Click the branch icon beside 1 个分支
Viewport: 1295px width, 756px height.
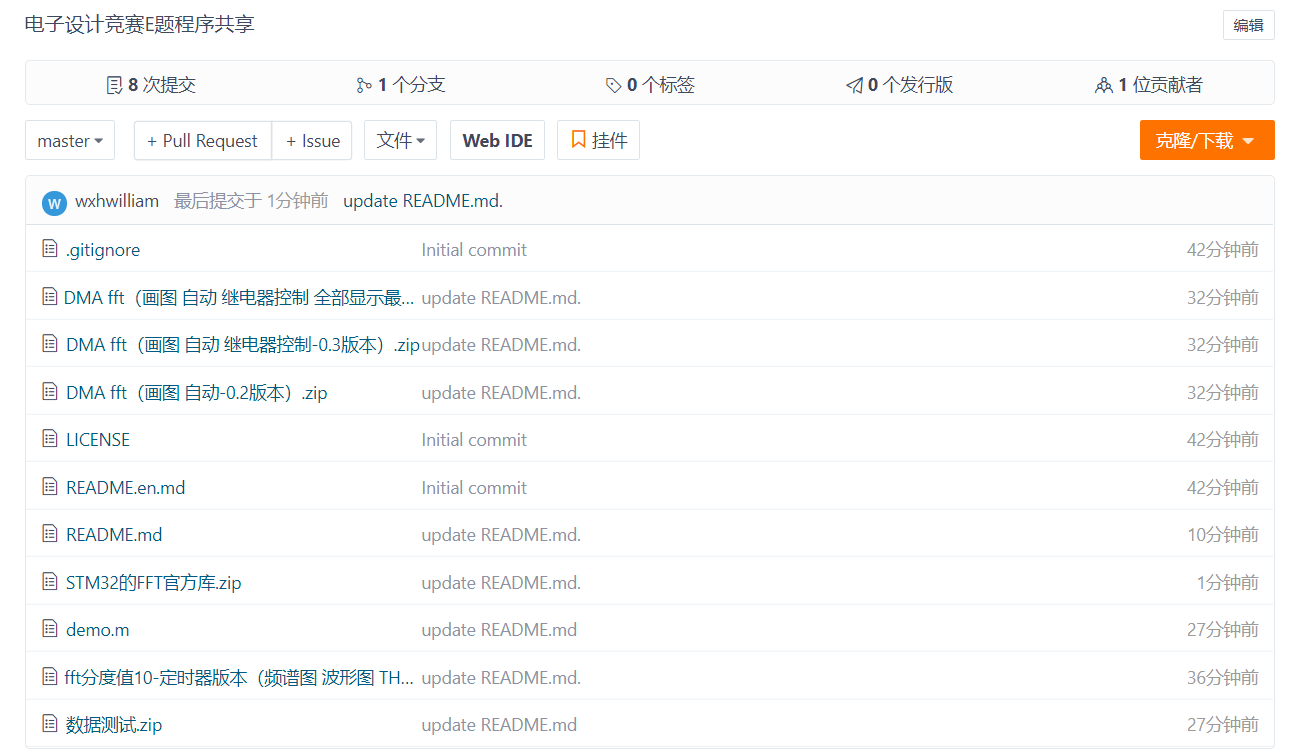(x=364, y=85)
